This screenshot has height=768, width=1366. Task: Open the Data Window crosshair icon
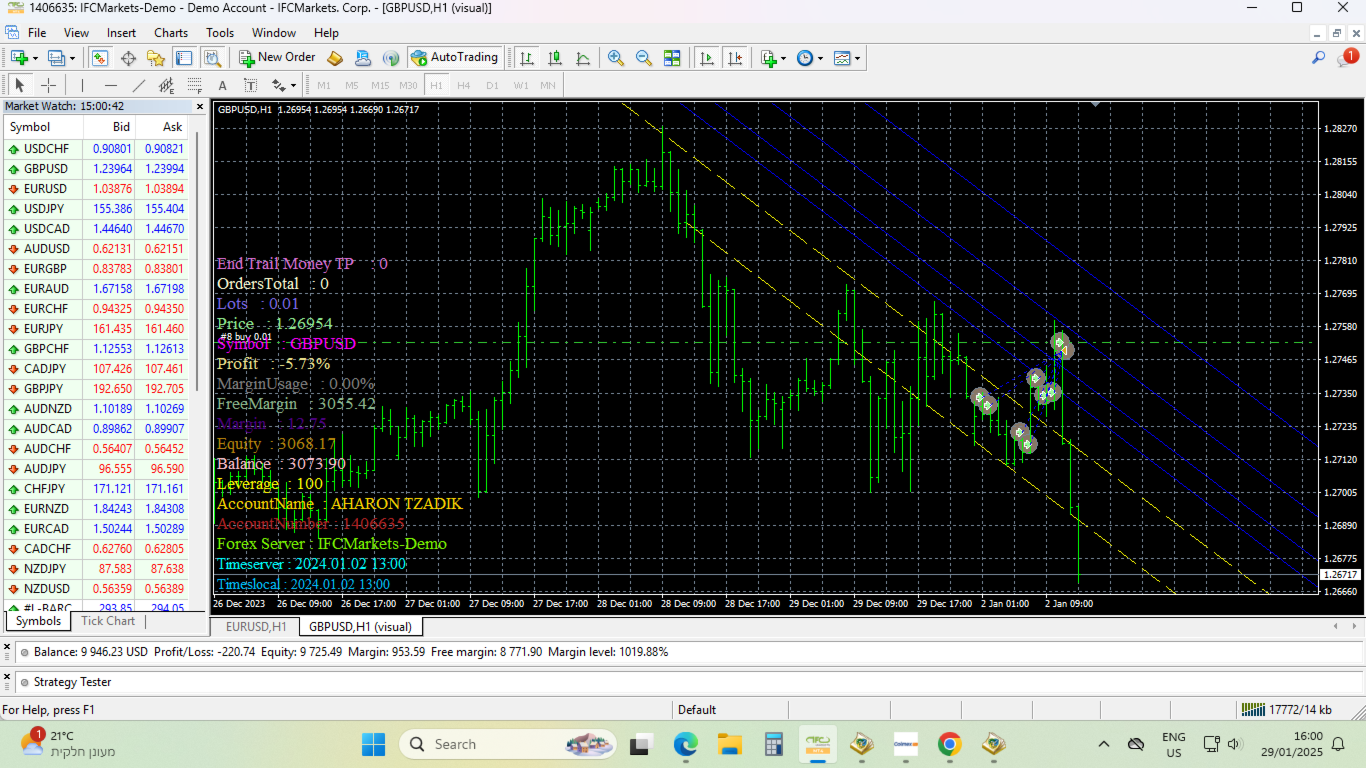pyautogui.click(x=128, y=58)
